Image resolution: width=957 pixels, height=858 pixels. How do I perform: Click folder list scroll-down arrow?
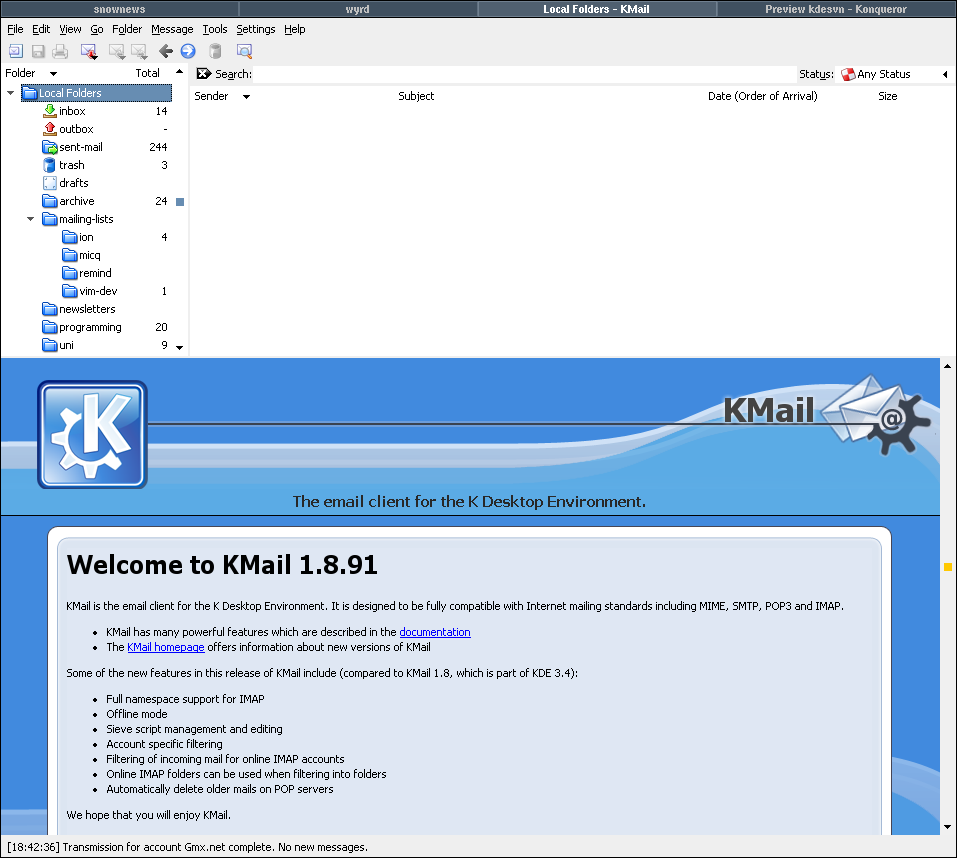(x=179, y=348)
